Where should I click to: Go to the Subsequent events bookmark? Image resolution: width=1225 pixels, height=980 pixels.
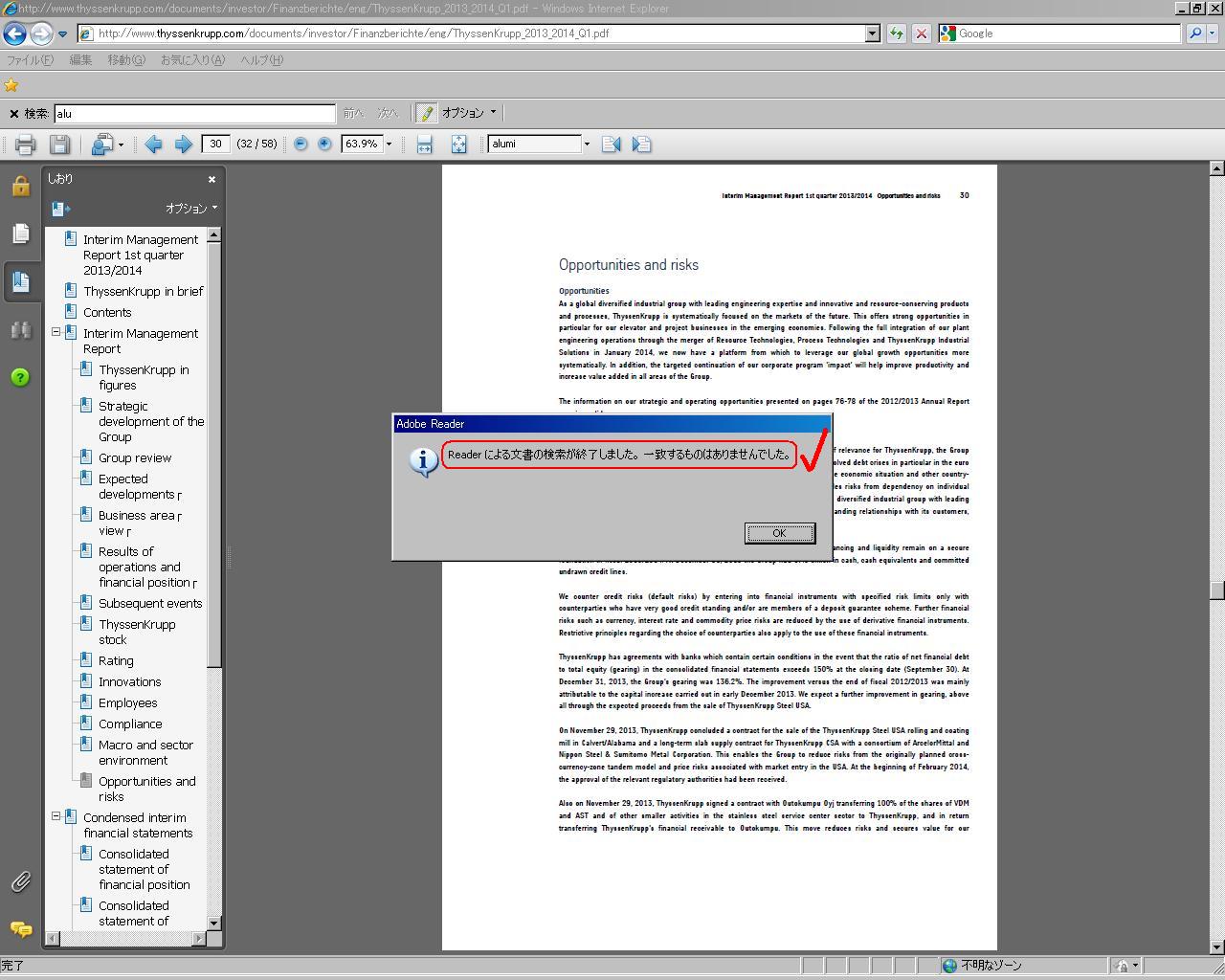pyautogui.click(x=150, y=603)
